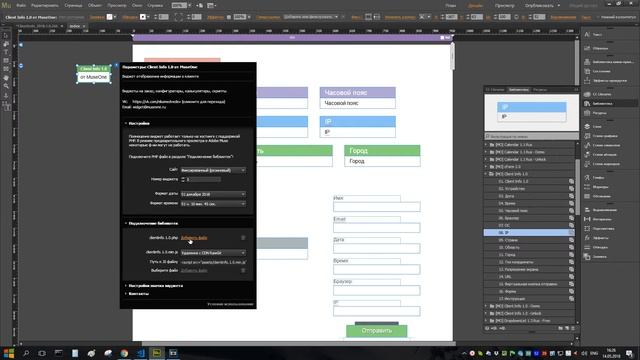Collapse the [MO] Client Info 1.0 folder
Viewport: 640px width, 360px height.
[x=487, y=174]
